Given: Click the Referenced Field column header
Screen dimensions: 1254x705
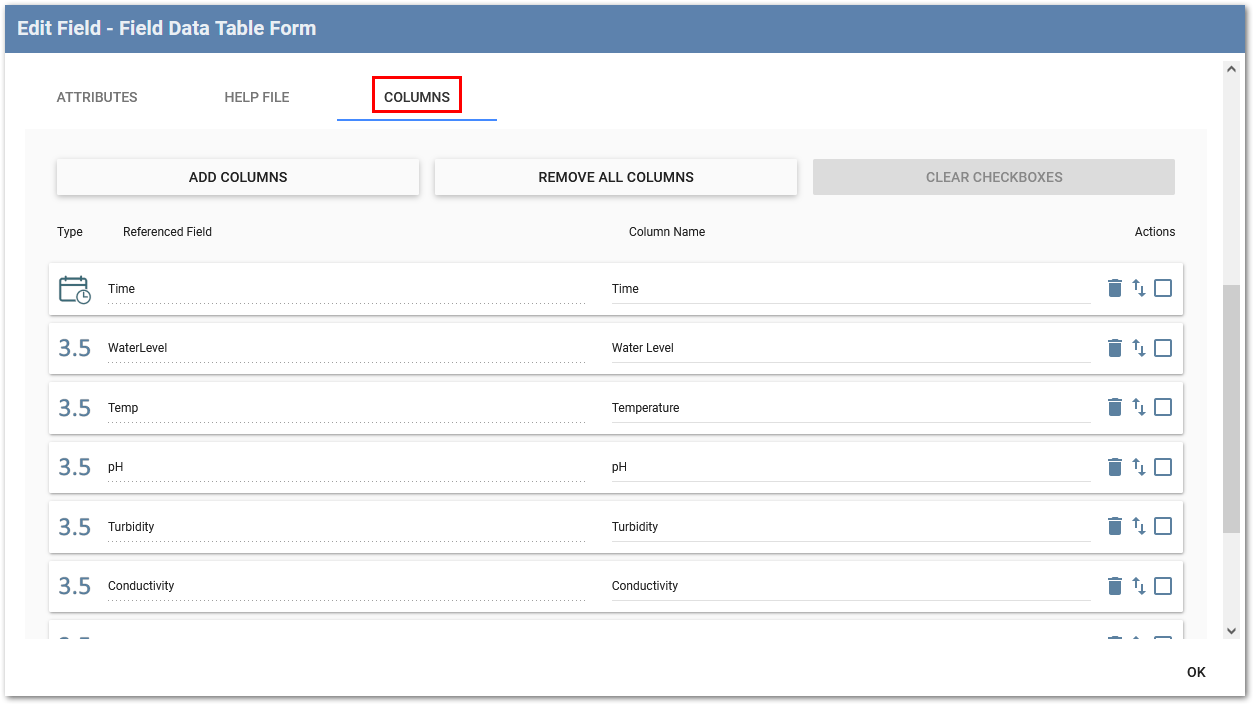Looking at the screenshot, I should click(167, 232).
